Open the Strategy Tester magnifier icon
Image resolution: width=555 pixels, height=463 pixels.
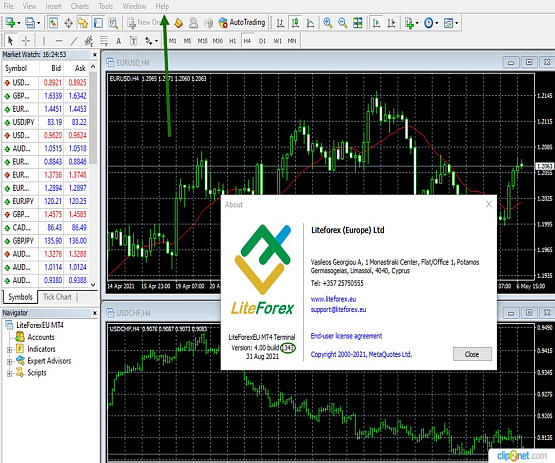113,23
